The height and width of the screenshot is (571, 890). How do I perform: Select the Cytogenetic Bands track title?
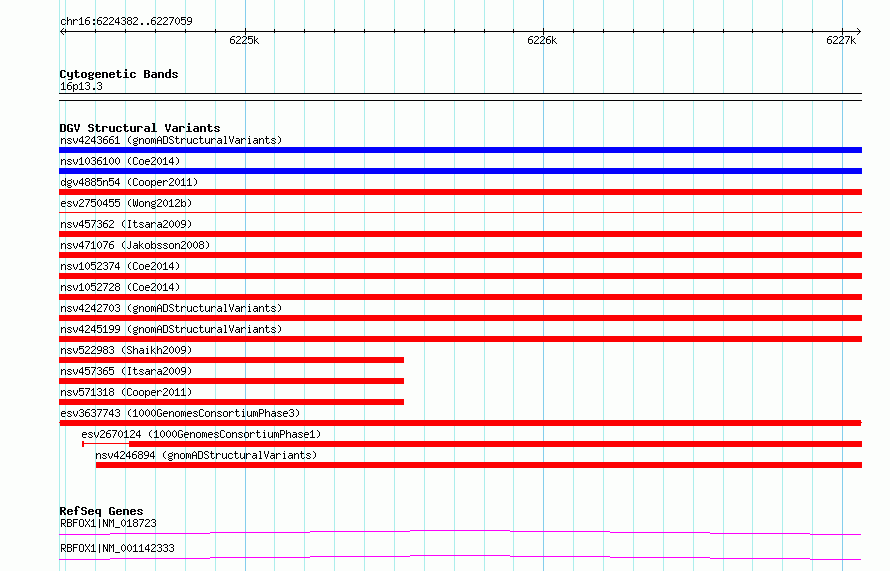(119, 74)
